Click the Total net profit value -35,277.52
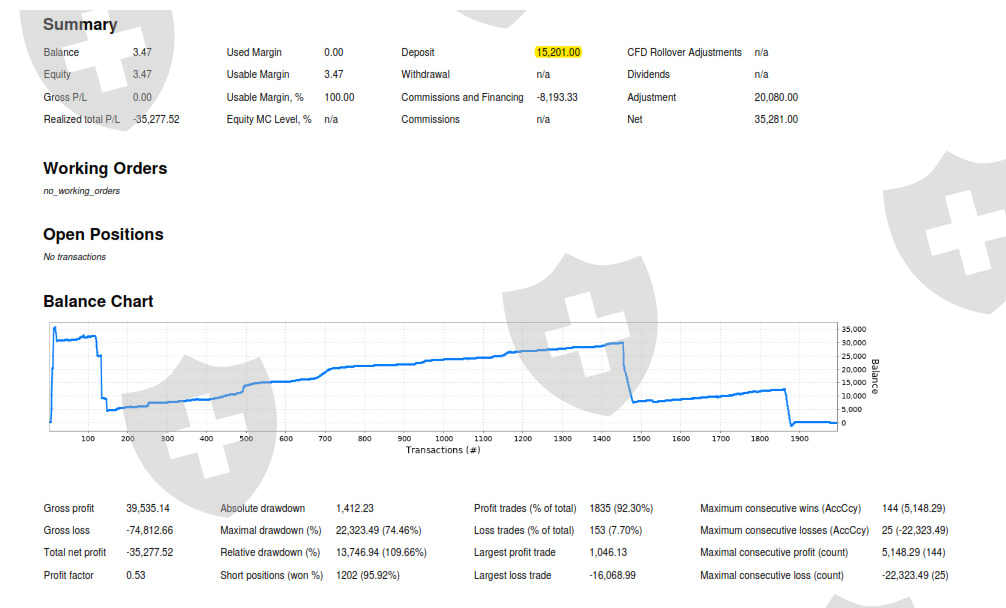 click(149, 552)
